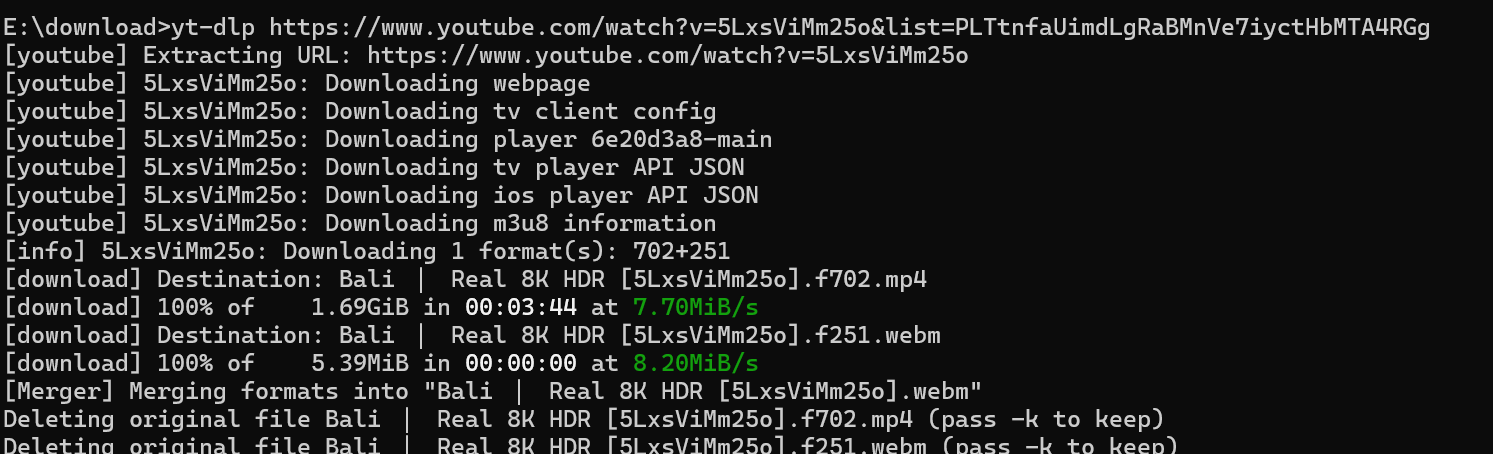Click the 702+251 format code text
1493x454 pixels.
point(681,251)
